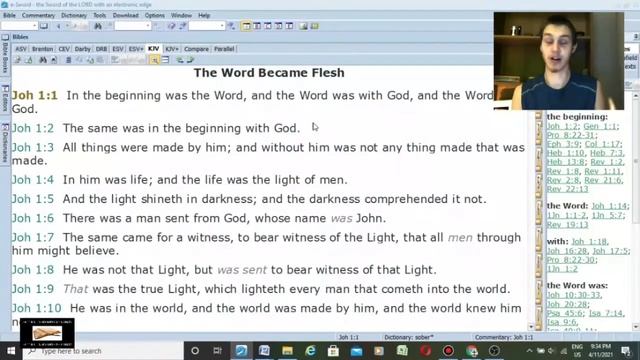Viewport: 640px width, 360px height.
Task: Follow the Col 1:17 cross-reference
Action: coord(603,144)
